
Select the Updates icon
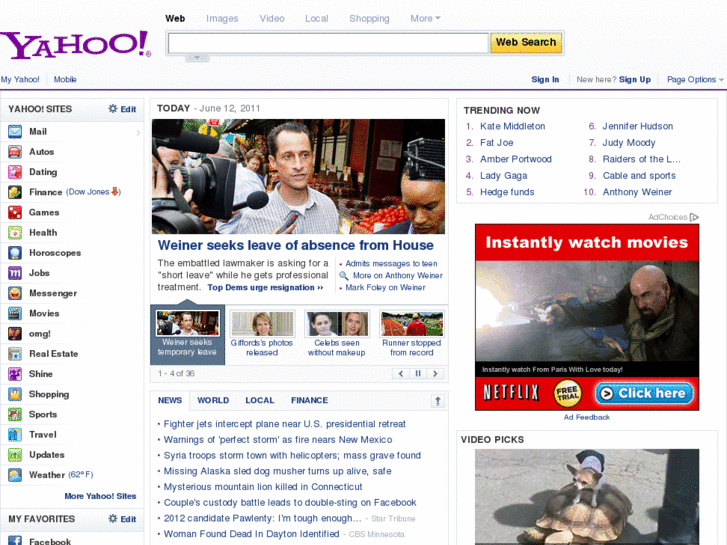click(x=15, y=455)
